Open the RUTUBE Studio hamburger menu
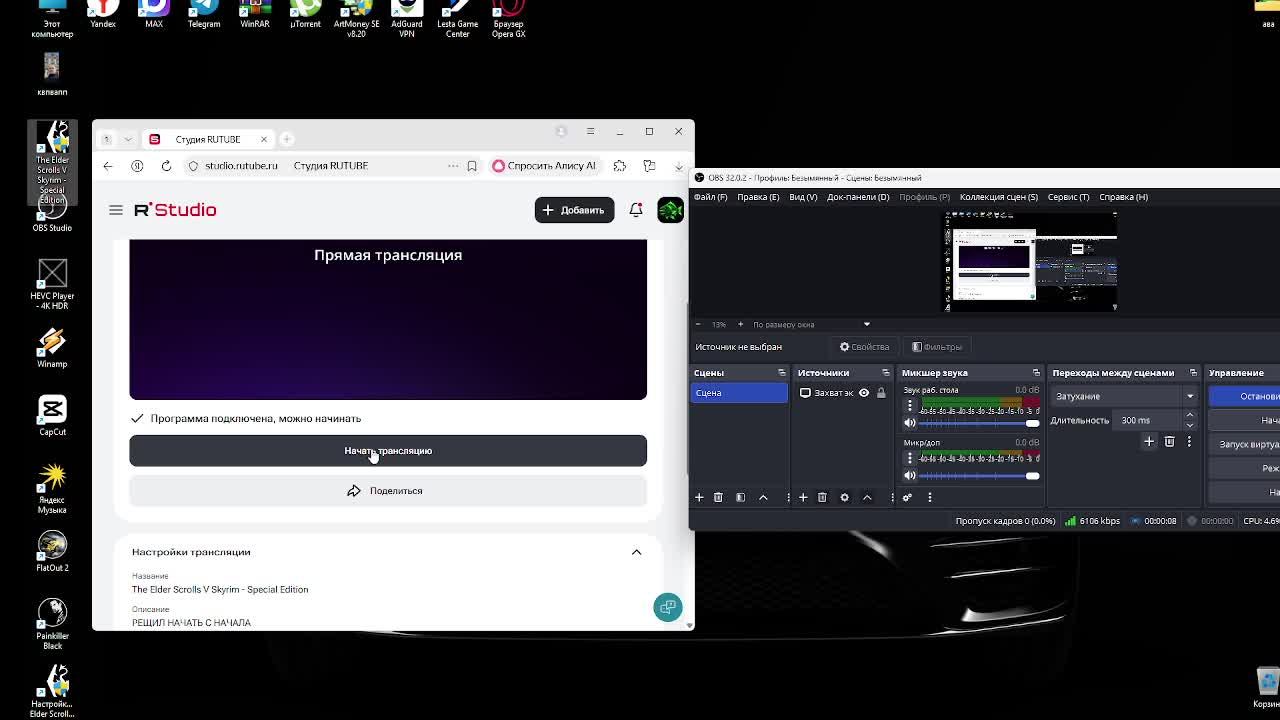The image size is (1280, 720). pyautogui.click(x=116, y=210)
